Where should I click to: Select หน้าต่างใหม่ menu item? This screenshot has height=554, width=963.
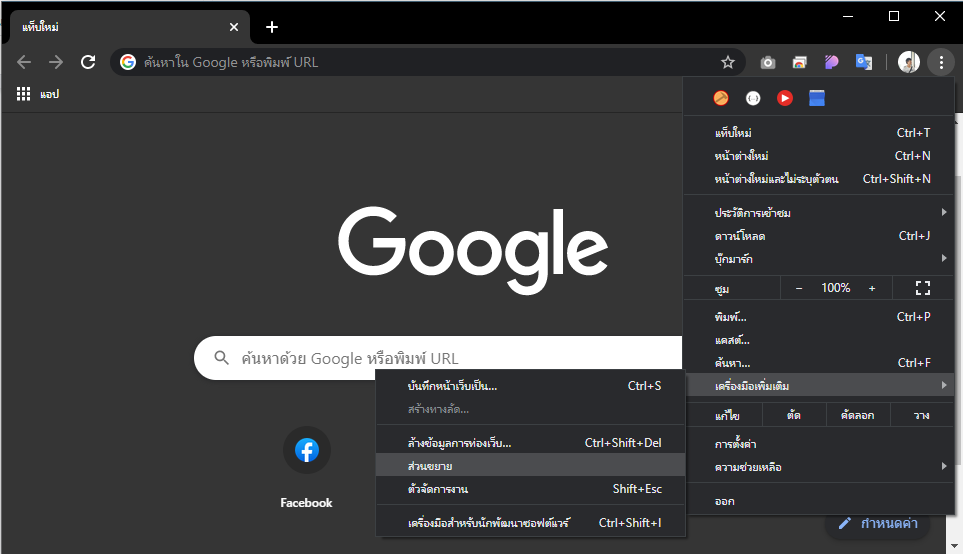click(x=819, y=156)
